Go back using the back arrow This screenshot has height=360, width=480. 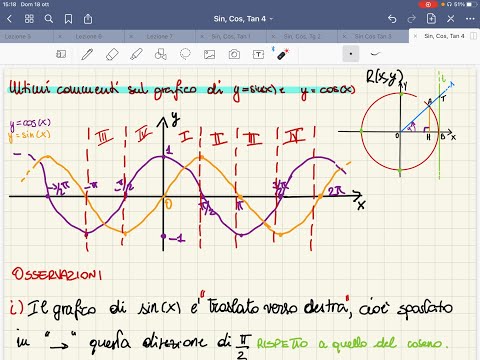(9, 19)
